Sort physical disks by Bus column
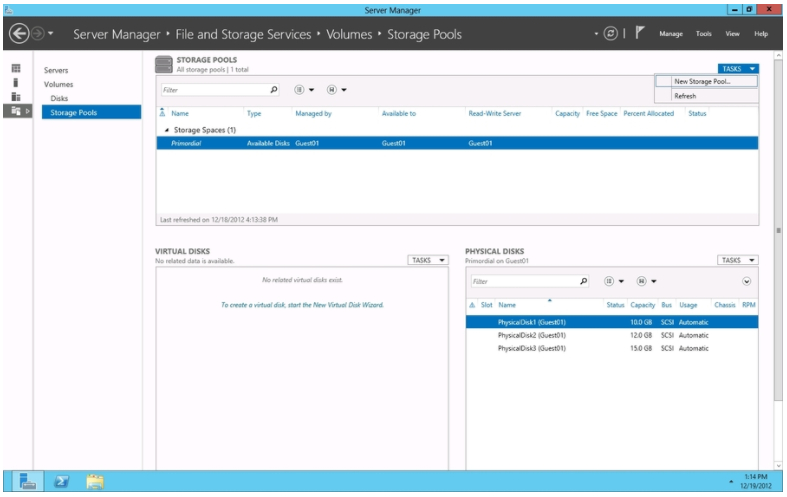The height and width of the screenshot is (497, 787). [x=666, y=305]
